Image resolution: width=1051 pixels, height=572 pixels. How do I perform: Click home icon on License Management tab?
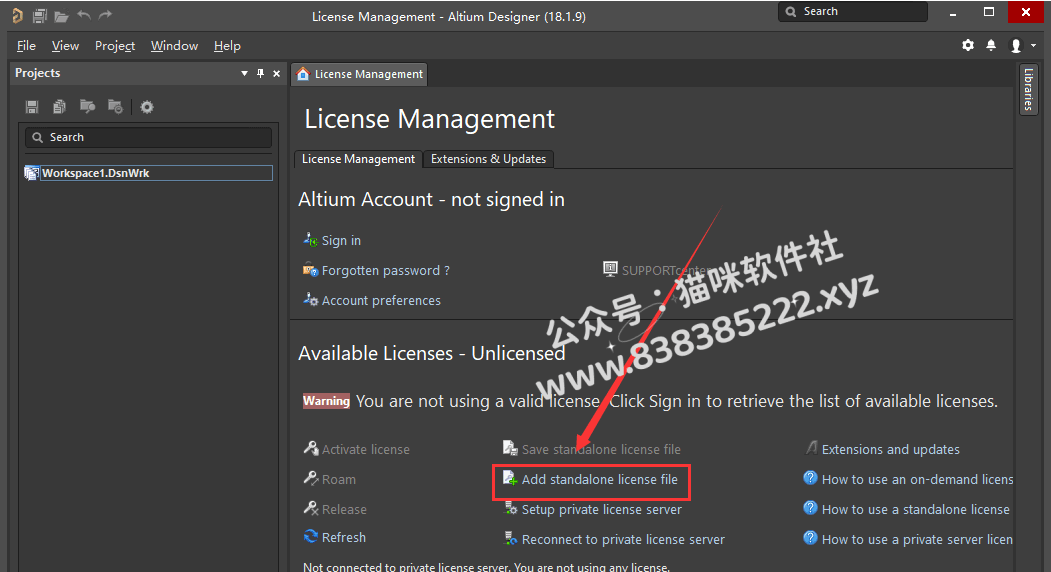click(303, 74)
